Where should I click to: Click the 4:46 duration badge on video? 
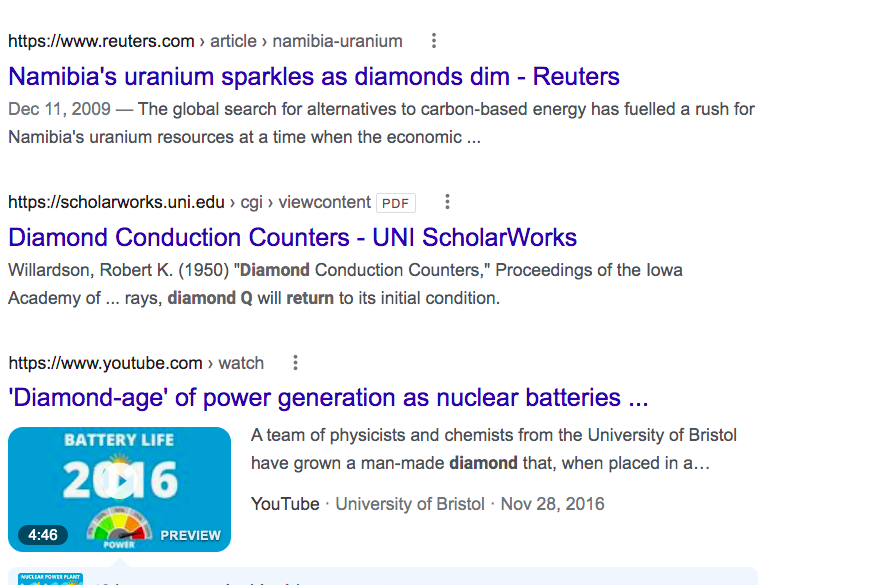pos(43,535)
